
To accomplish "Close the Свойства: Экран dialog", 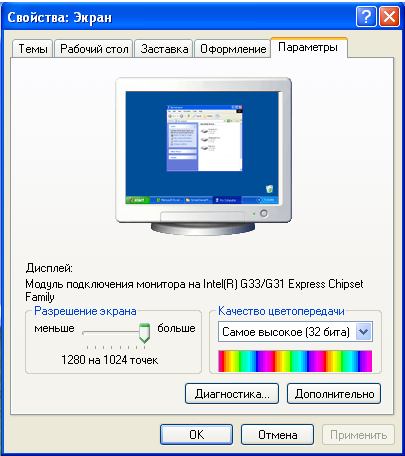I will tap(389, 16).
